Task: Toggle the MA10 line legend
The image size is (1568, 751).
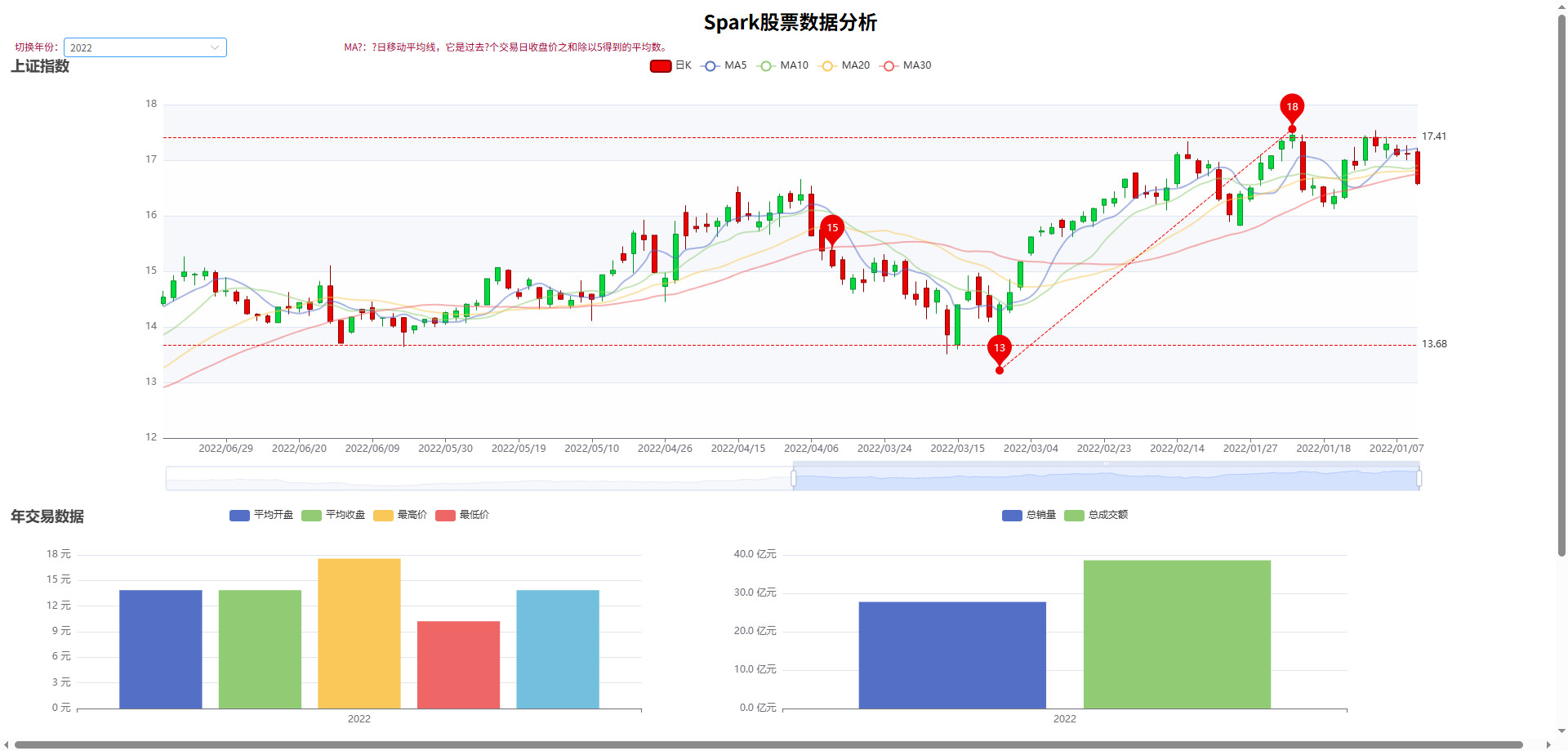Action: (782, 65)
